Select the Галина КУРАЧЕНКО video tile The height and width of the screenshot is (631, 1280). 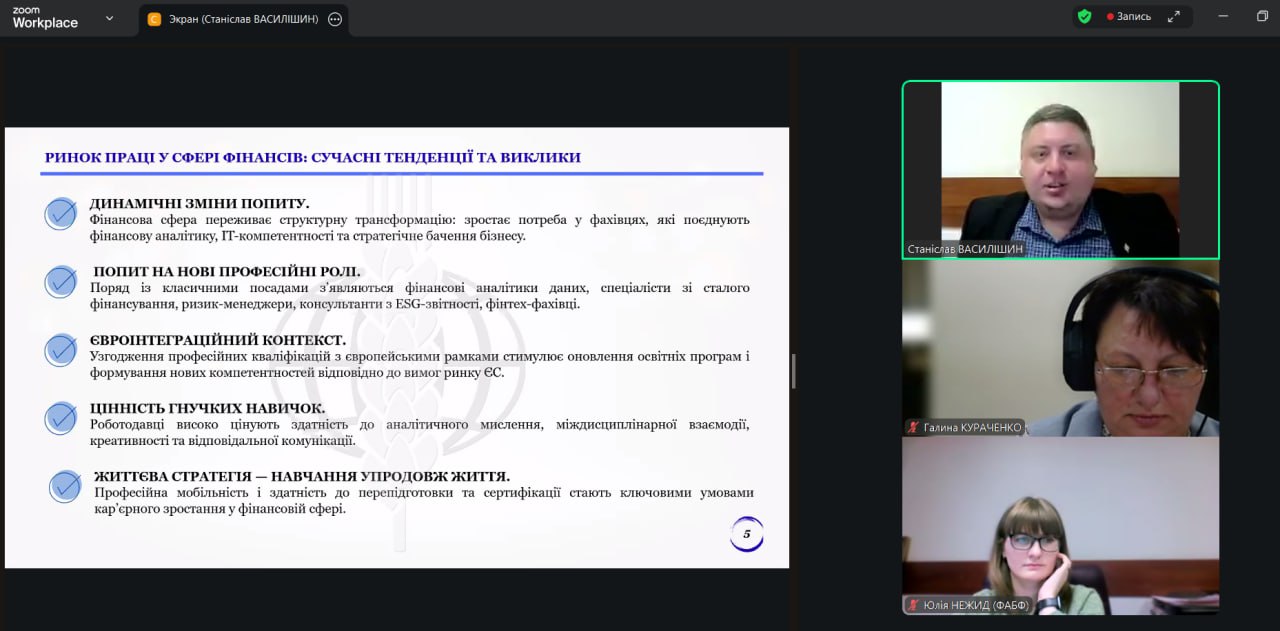[1060, 348]
